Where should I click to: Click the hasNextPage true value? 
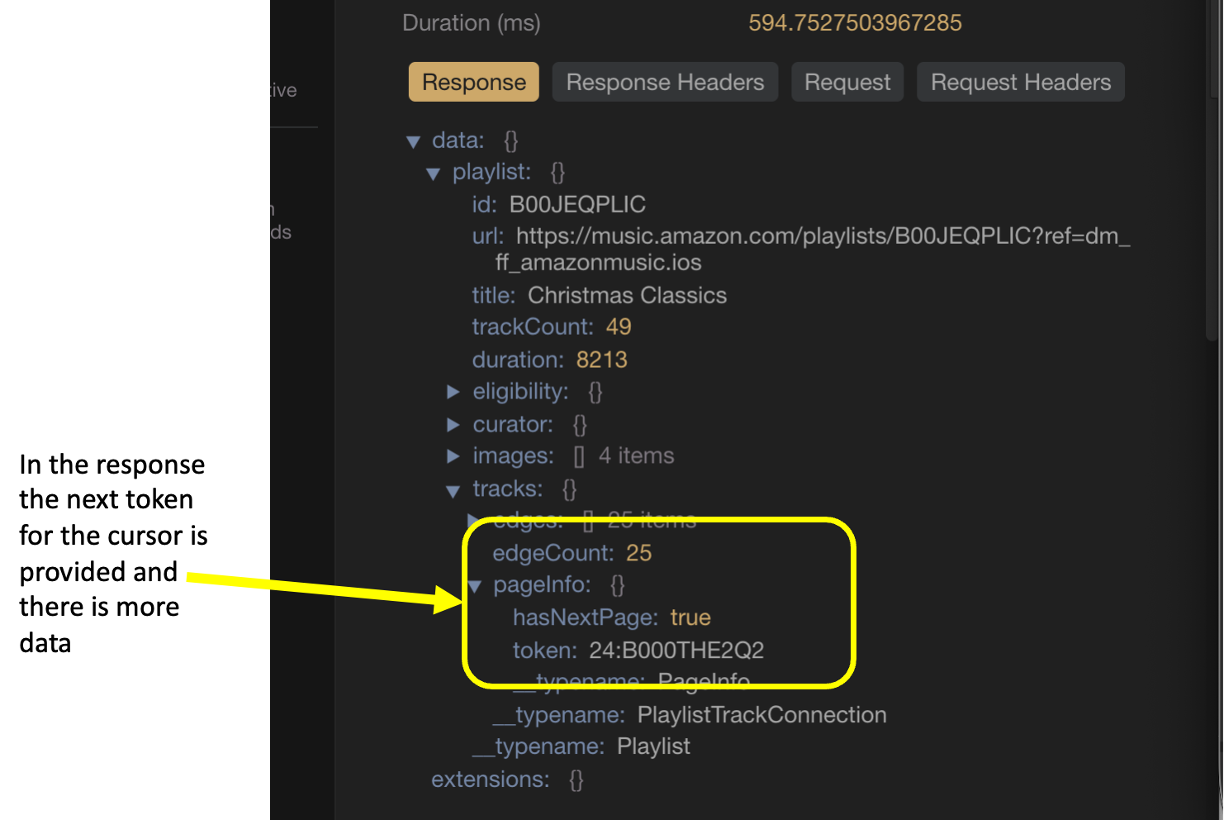click(690, 618)
